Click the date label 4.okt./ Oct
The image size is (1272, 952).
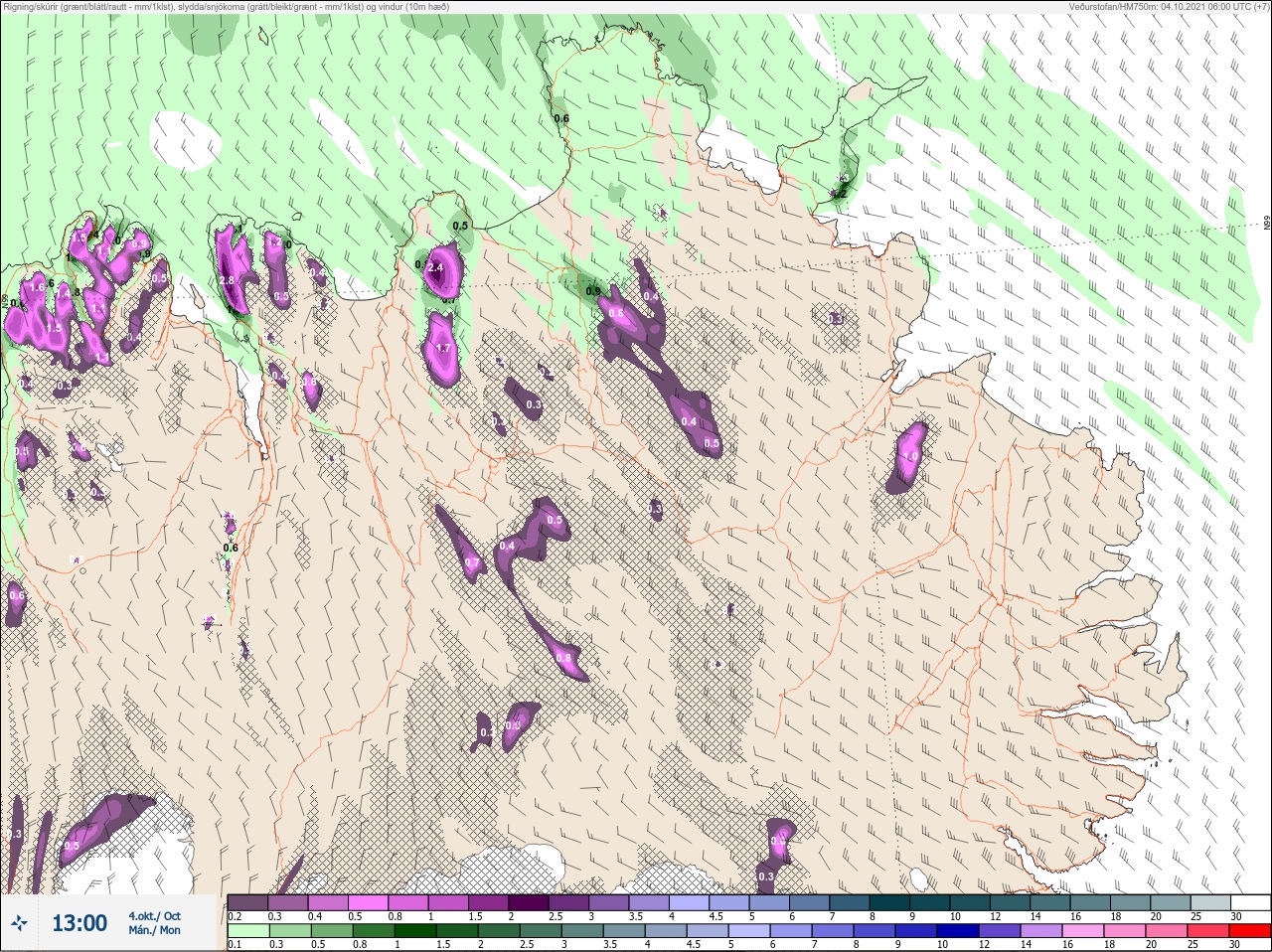tap(154, 916)
